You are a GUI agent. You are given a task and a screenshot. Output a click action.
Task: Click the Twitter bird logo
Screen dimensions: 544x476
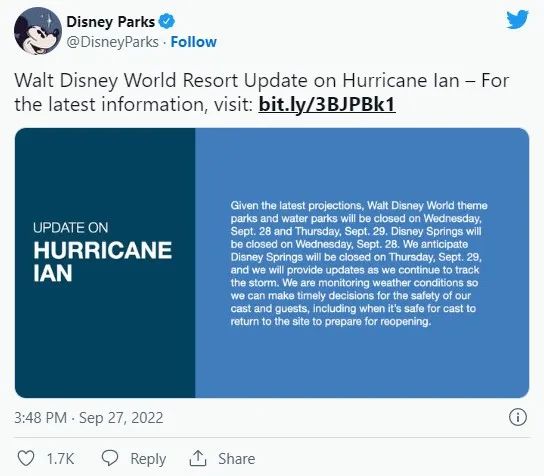517,20
